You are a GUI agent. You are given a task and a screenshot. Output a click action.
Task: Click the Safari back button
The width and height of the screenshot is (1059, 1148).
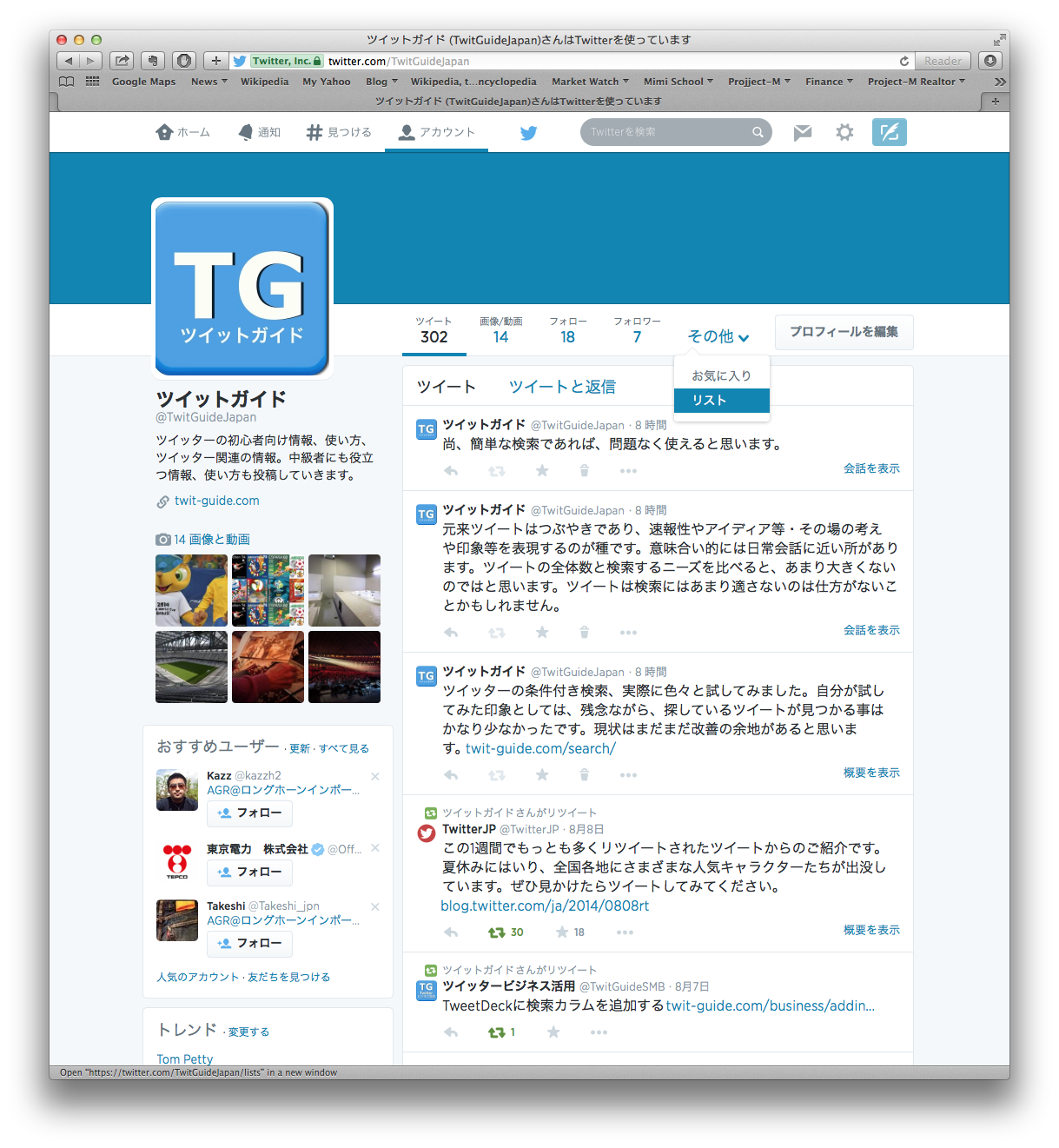[x=69, y=61]
